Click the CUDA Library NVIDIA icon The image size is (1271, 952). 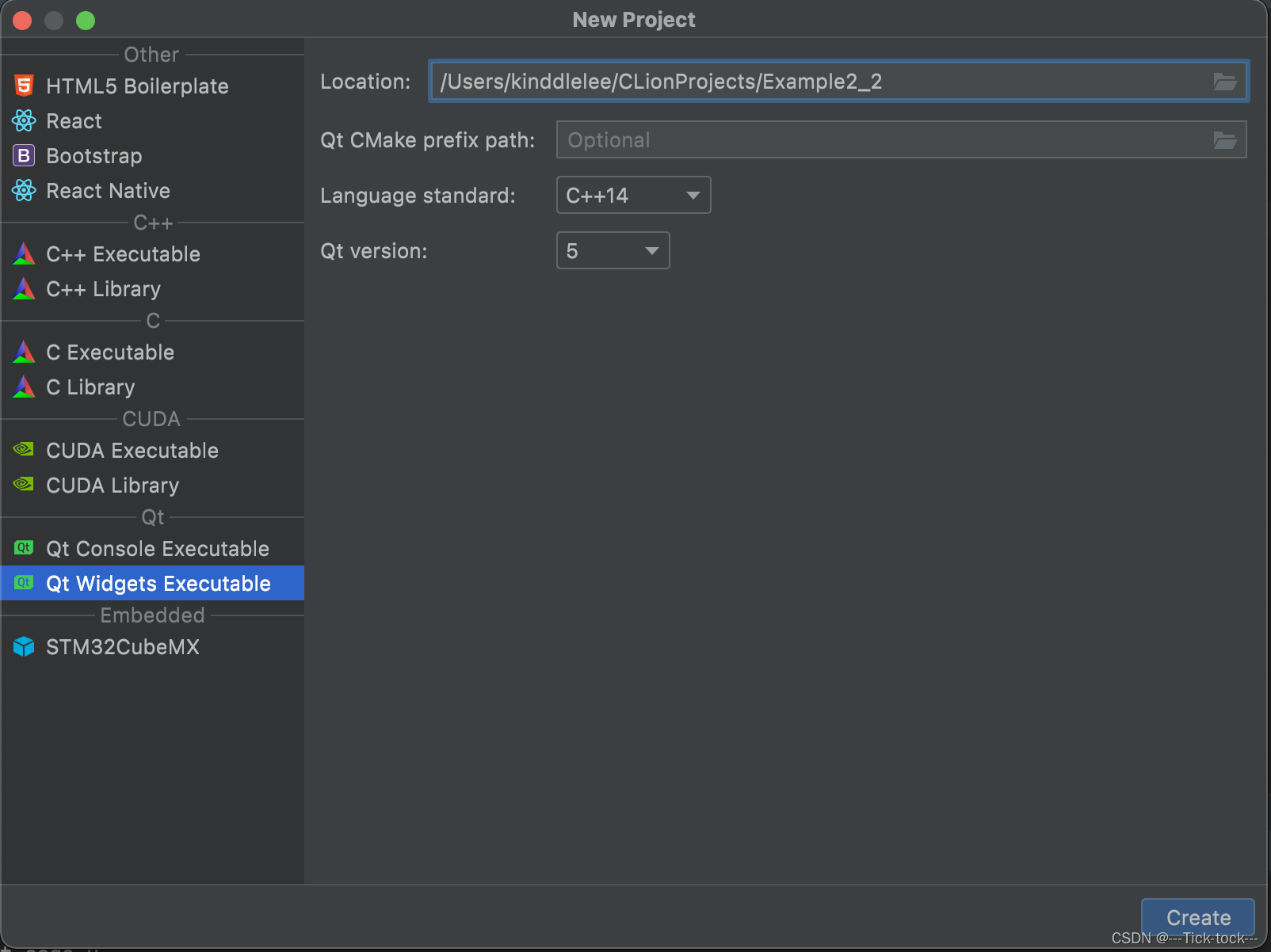24,484
